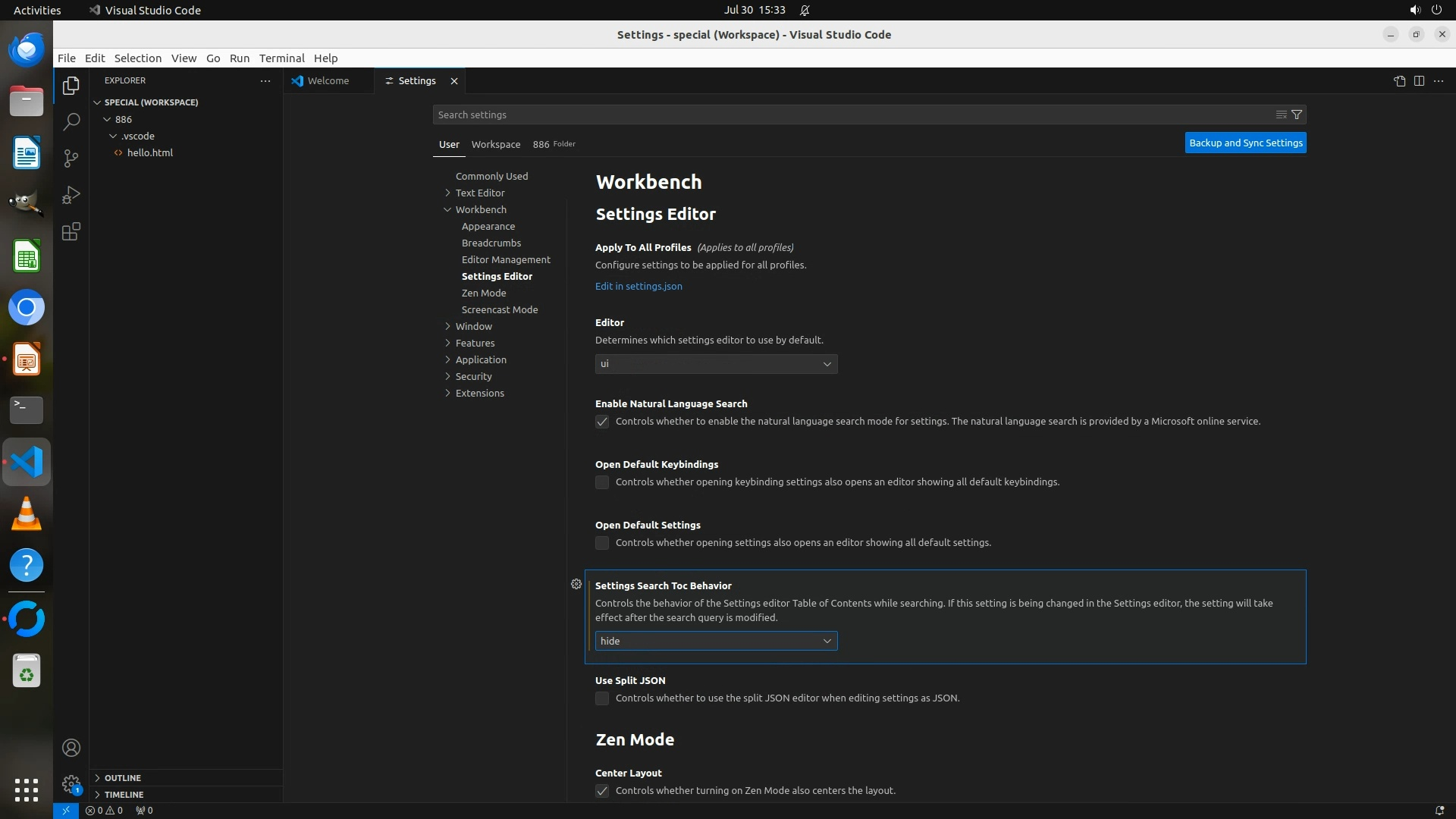Open the Extensions view
The image size is (1456, 819).
click(x=71, y=232)
